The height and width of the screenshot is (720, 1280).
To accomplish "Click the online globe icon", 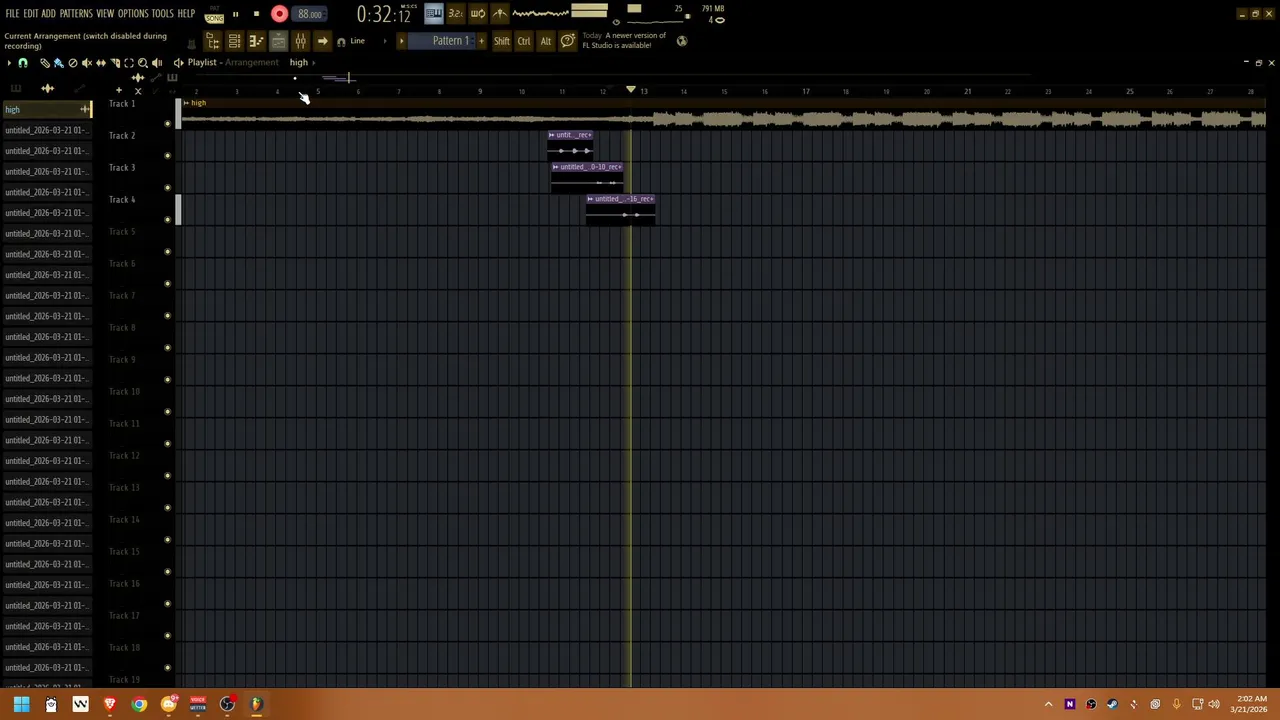I will click(682, 41).
